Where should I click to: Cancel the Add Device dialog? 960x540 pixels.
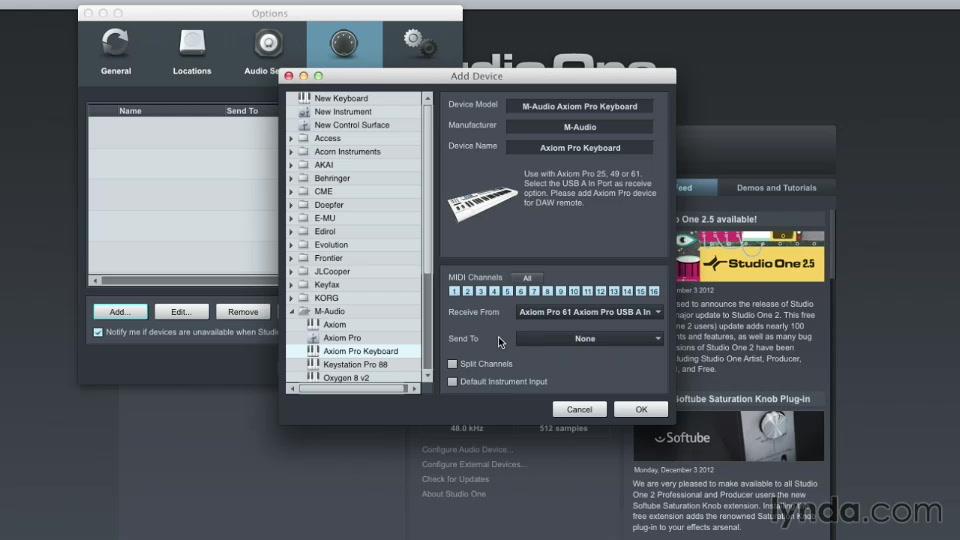tap(579, 409)
